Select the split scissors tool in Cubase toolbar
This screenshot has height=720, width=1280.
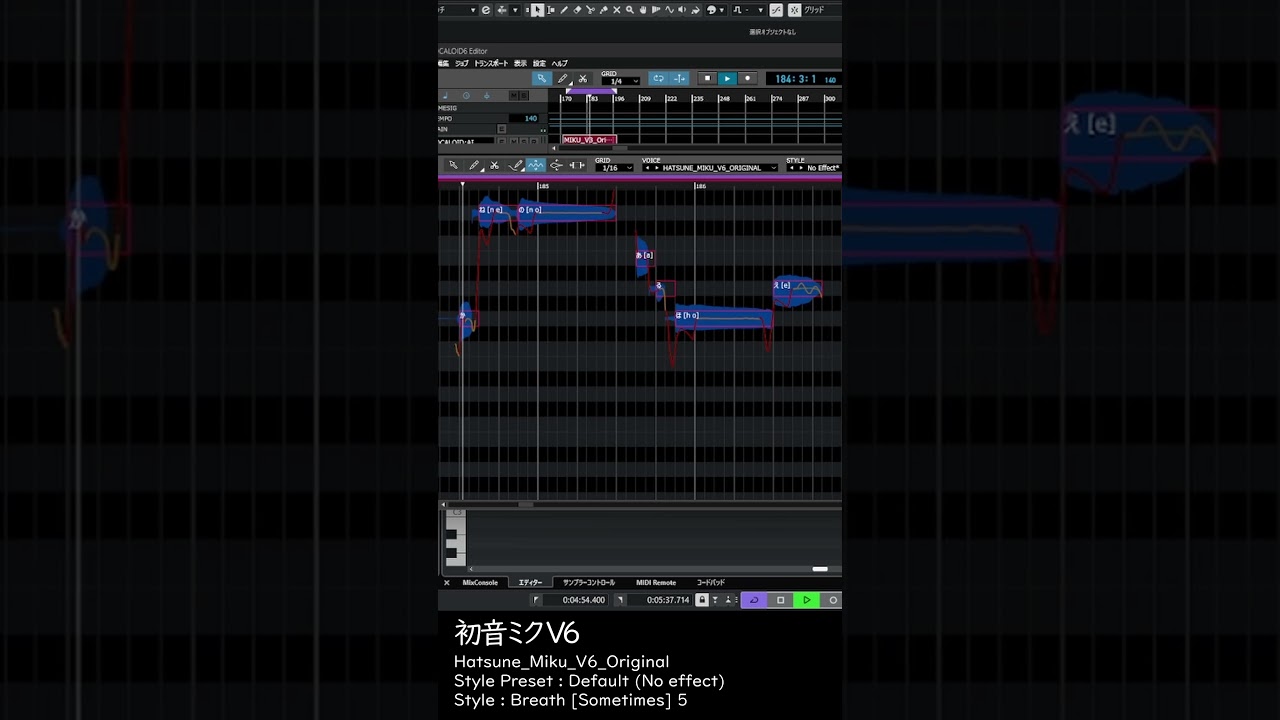[x=590, y=10]
